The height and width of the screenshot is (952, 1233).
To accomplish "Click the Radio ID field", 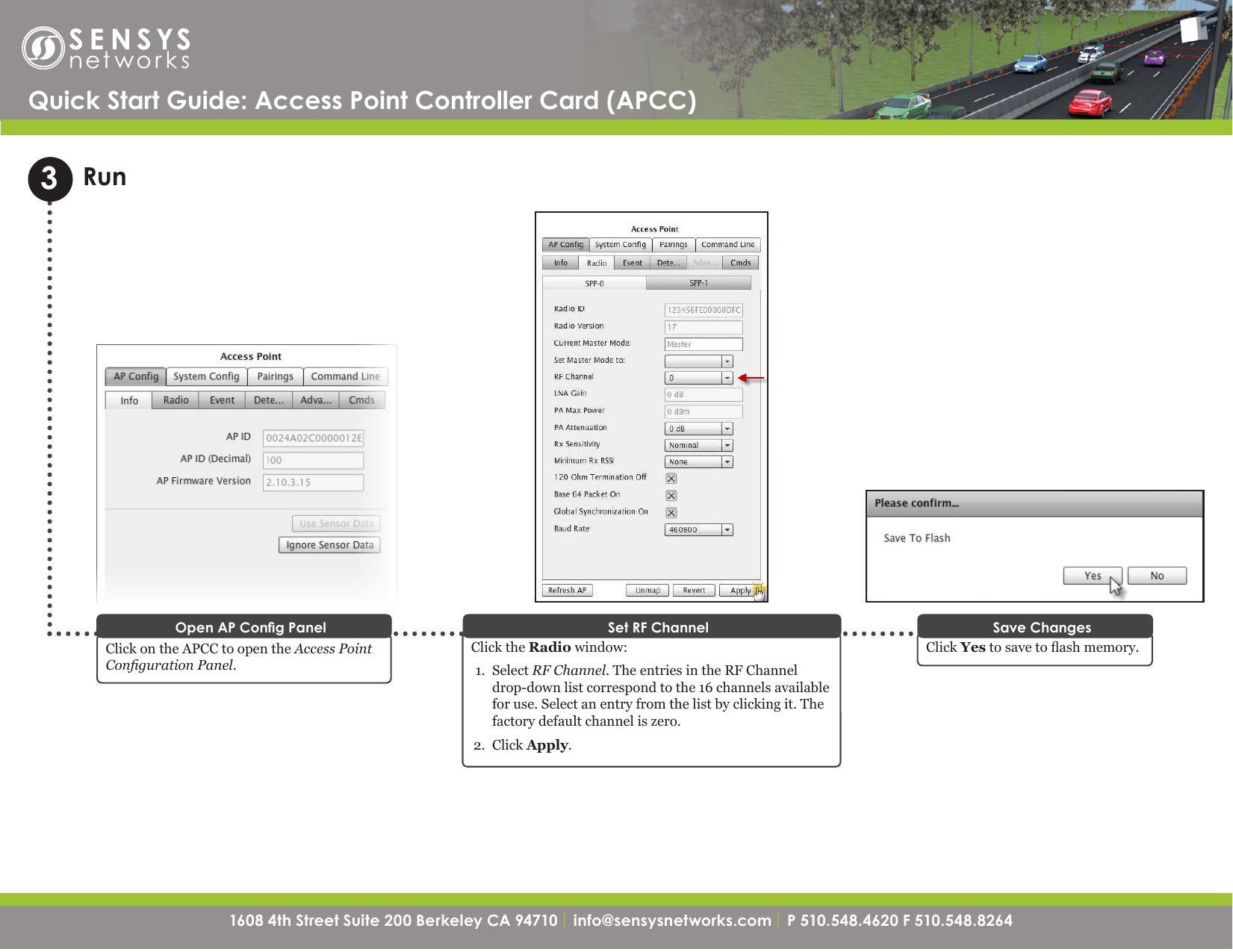I will click(x=704, y=310).
